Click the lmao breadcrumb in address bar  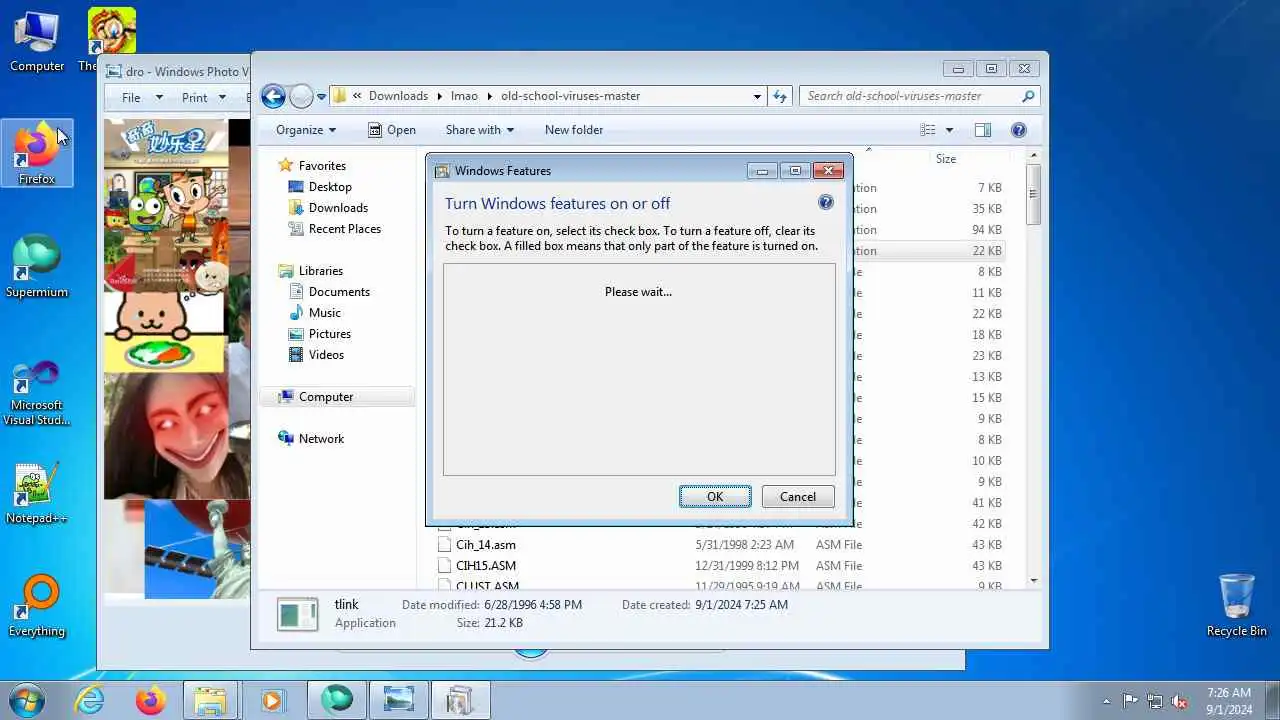click(x=464, y=96)
